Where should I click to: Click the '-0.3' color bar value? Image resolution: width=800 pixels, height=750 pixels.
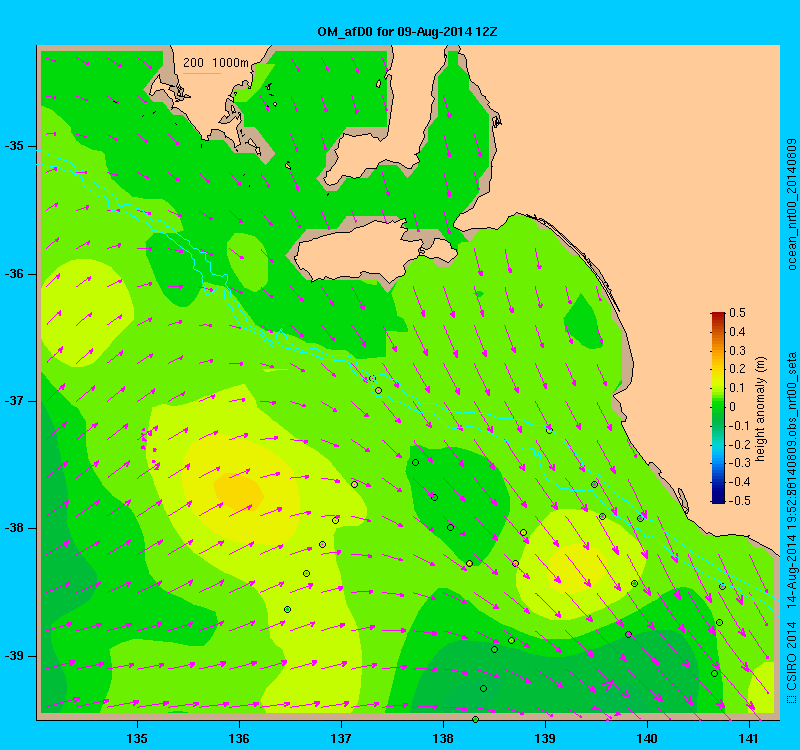739,463
